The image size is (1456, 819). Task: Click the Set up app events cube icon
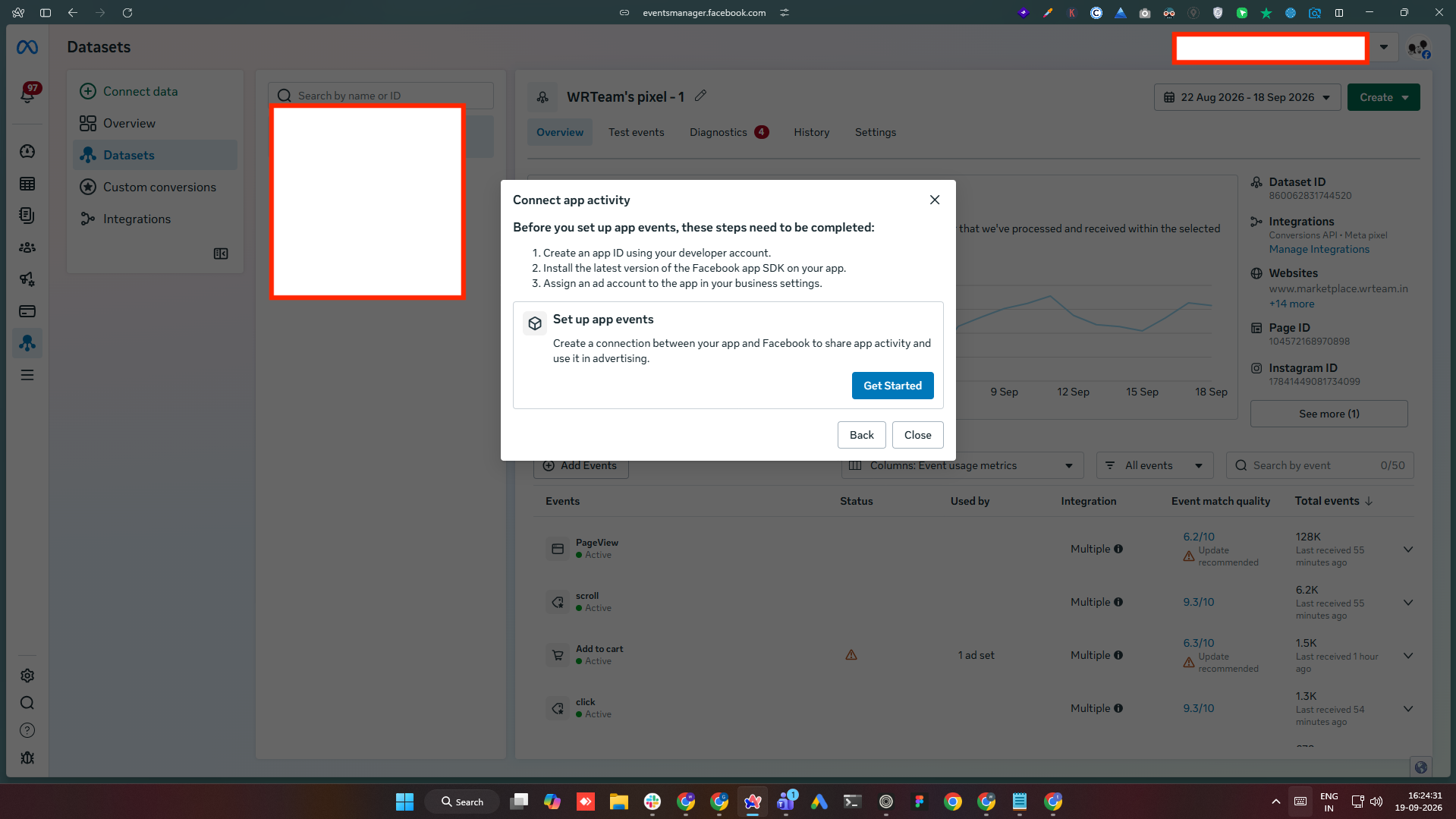(x=534, y=323)
